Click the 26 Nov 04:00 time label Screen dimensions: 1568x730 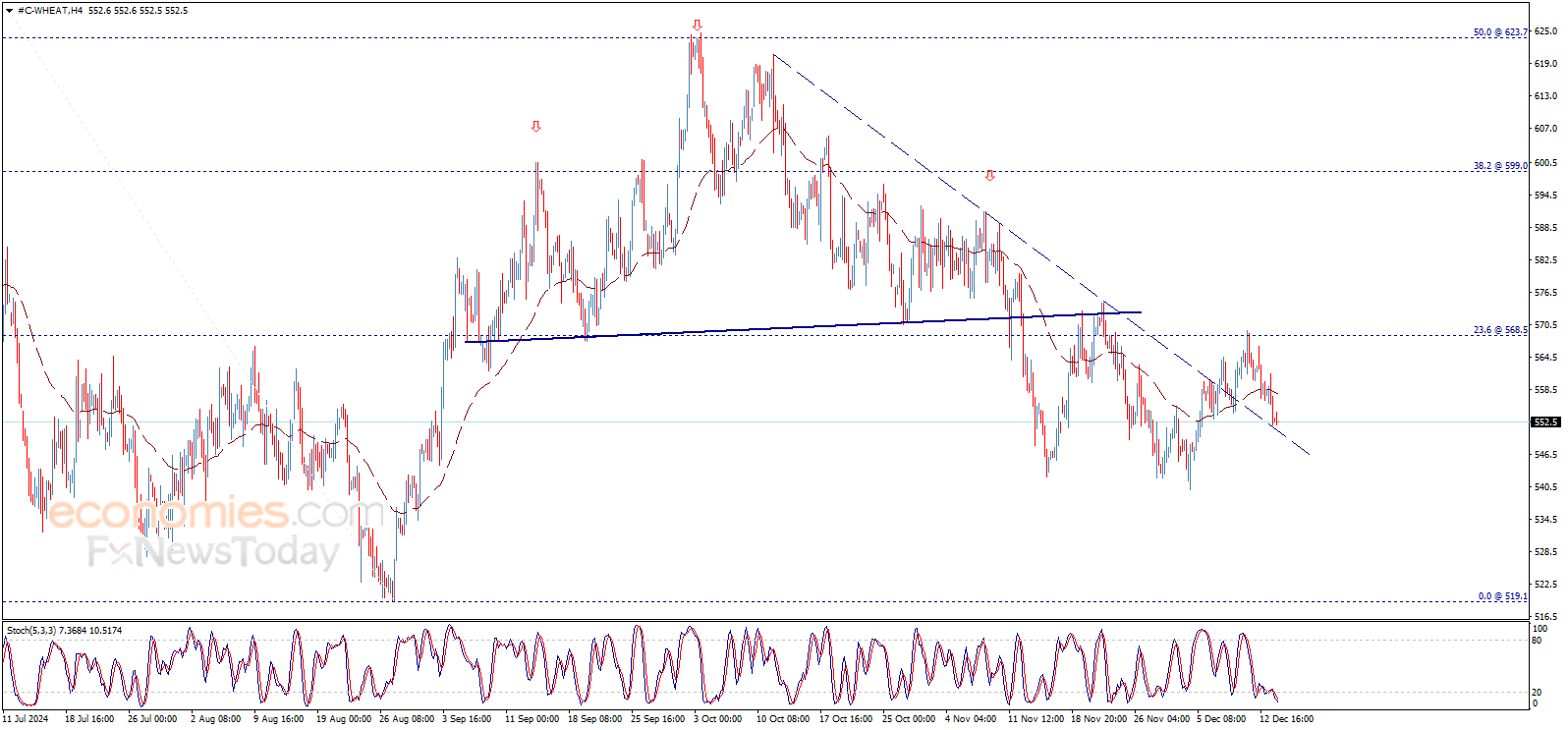pos(1161,719)
